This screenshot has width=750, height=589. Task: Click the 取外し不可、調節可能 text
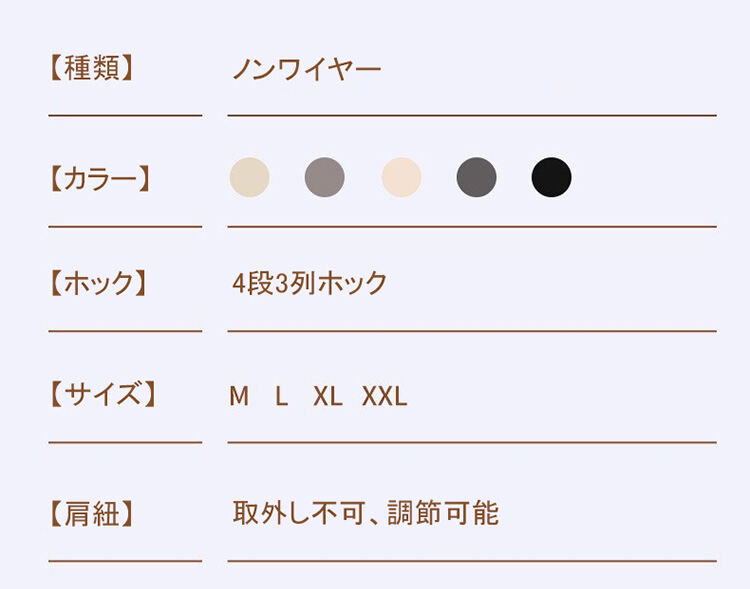(x=366, y=513)
